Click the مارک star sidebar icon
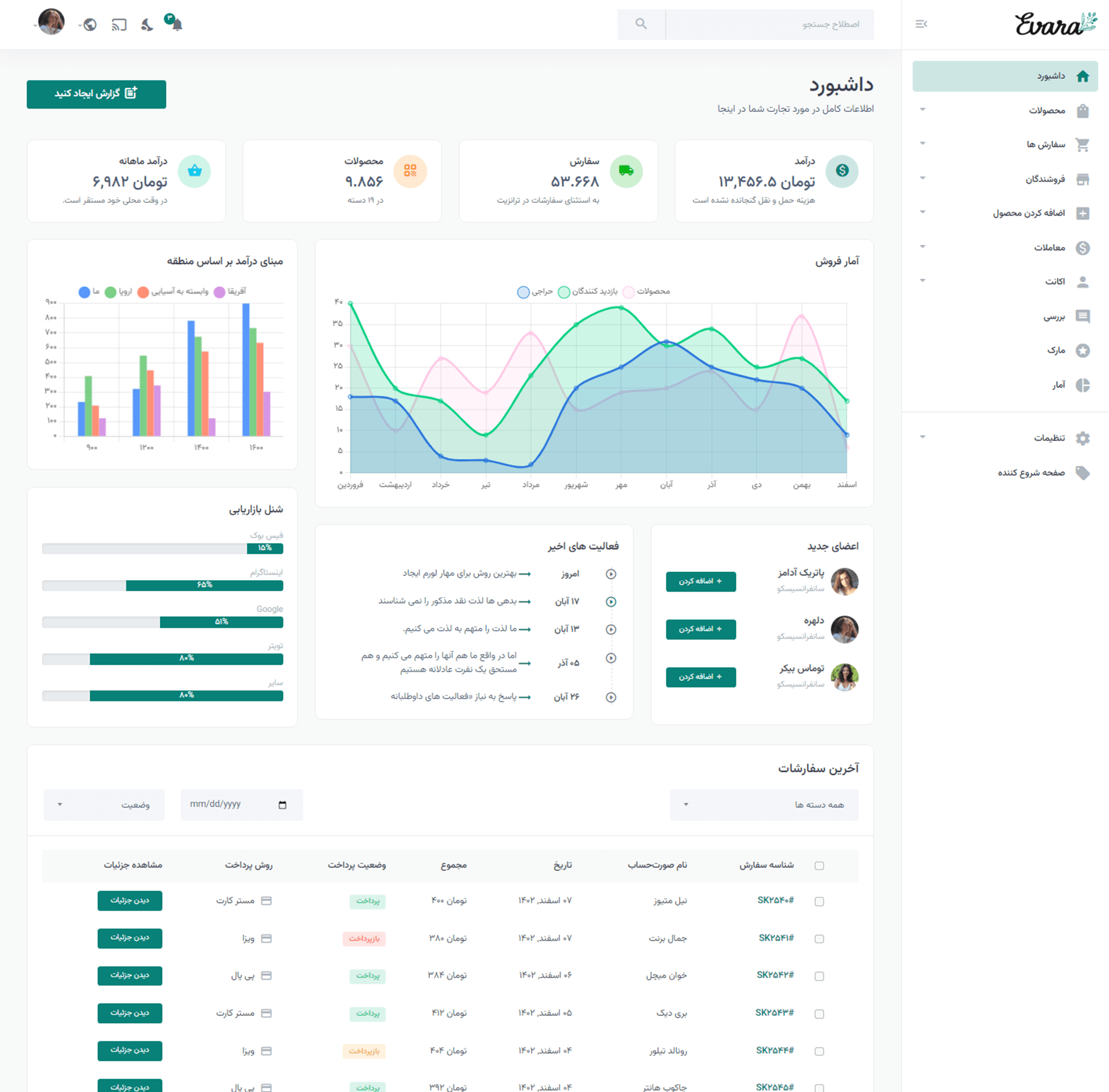1109x1092 pixels. pos(1083,350)
